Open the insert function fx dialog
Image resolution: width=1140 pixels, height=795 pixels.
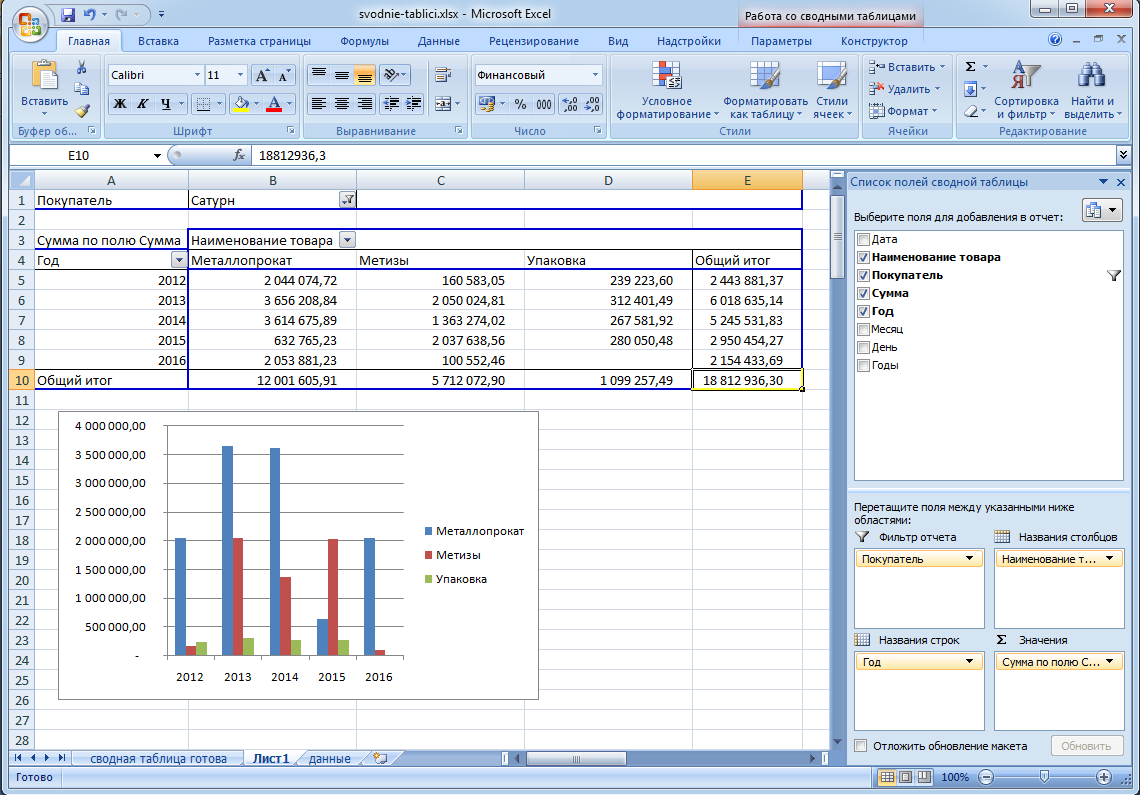[x=238, y=155]
